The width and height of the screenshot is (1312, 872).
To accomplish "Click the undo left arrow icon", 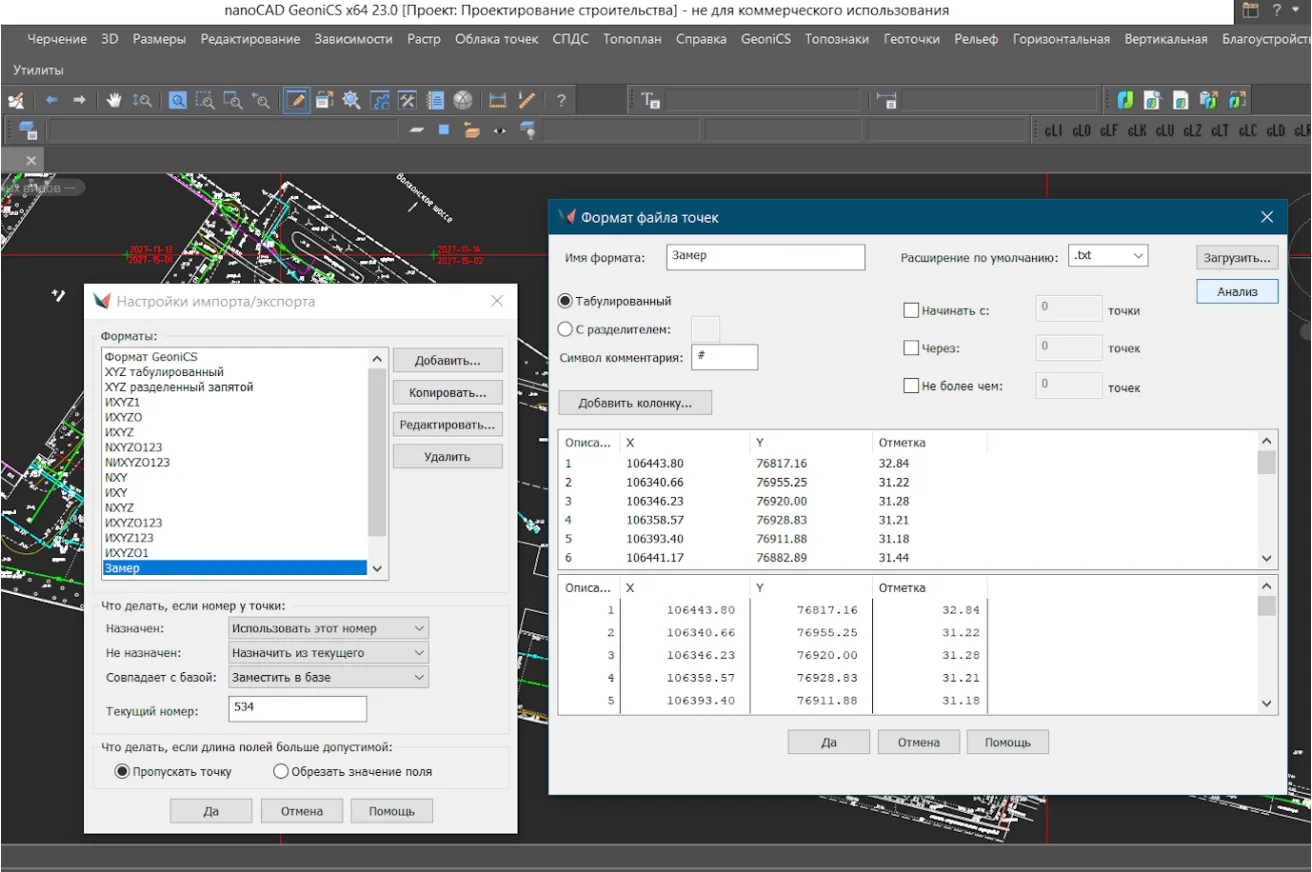I will [x=52, y=100].
